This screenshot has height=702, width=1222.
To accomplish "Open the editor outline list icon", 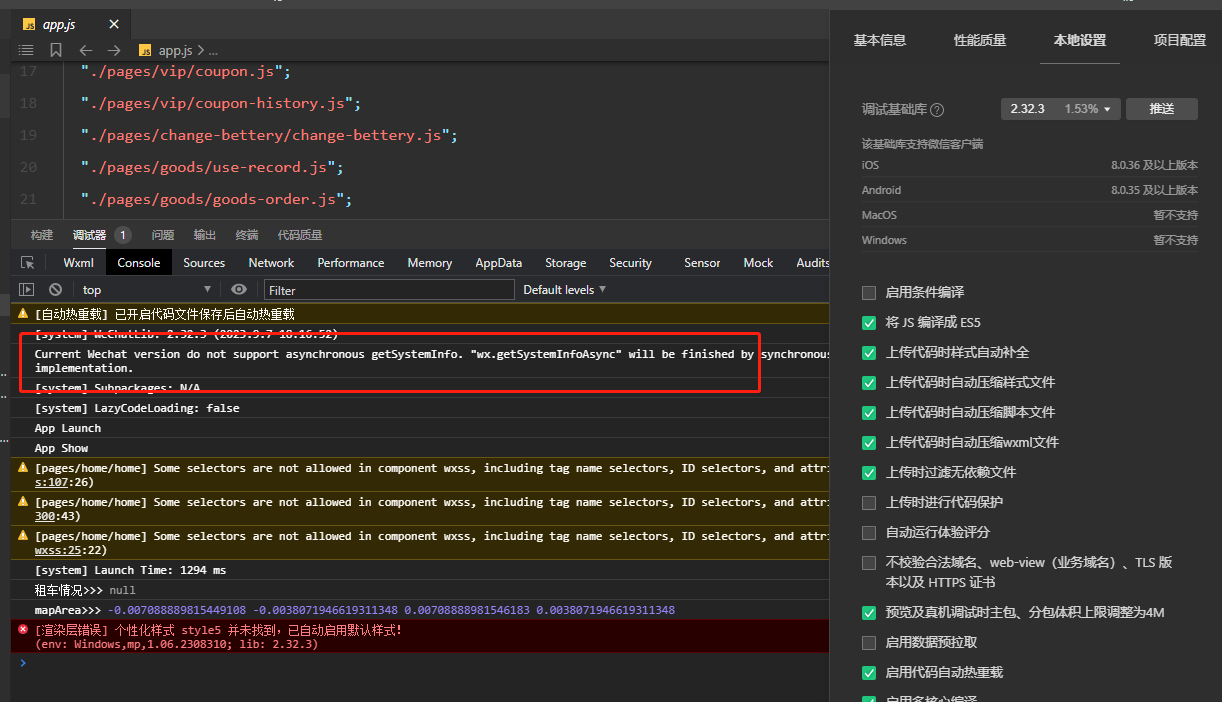I will coord(26,50).
